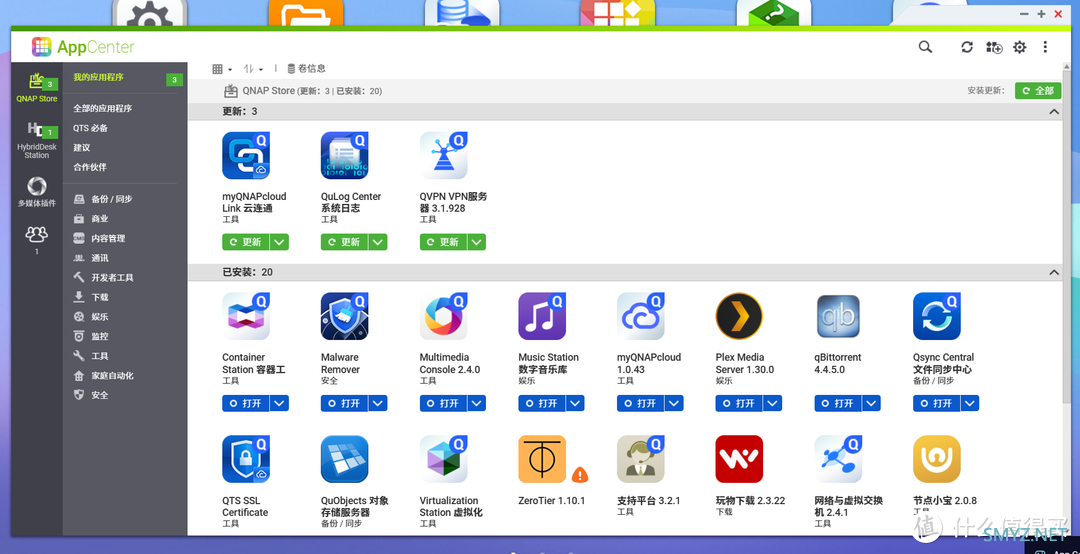Expand Plex Media Server options arrow
The image size is (1080, 554).
point(772,403)
